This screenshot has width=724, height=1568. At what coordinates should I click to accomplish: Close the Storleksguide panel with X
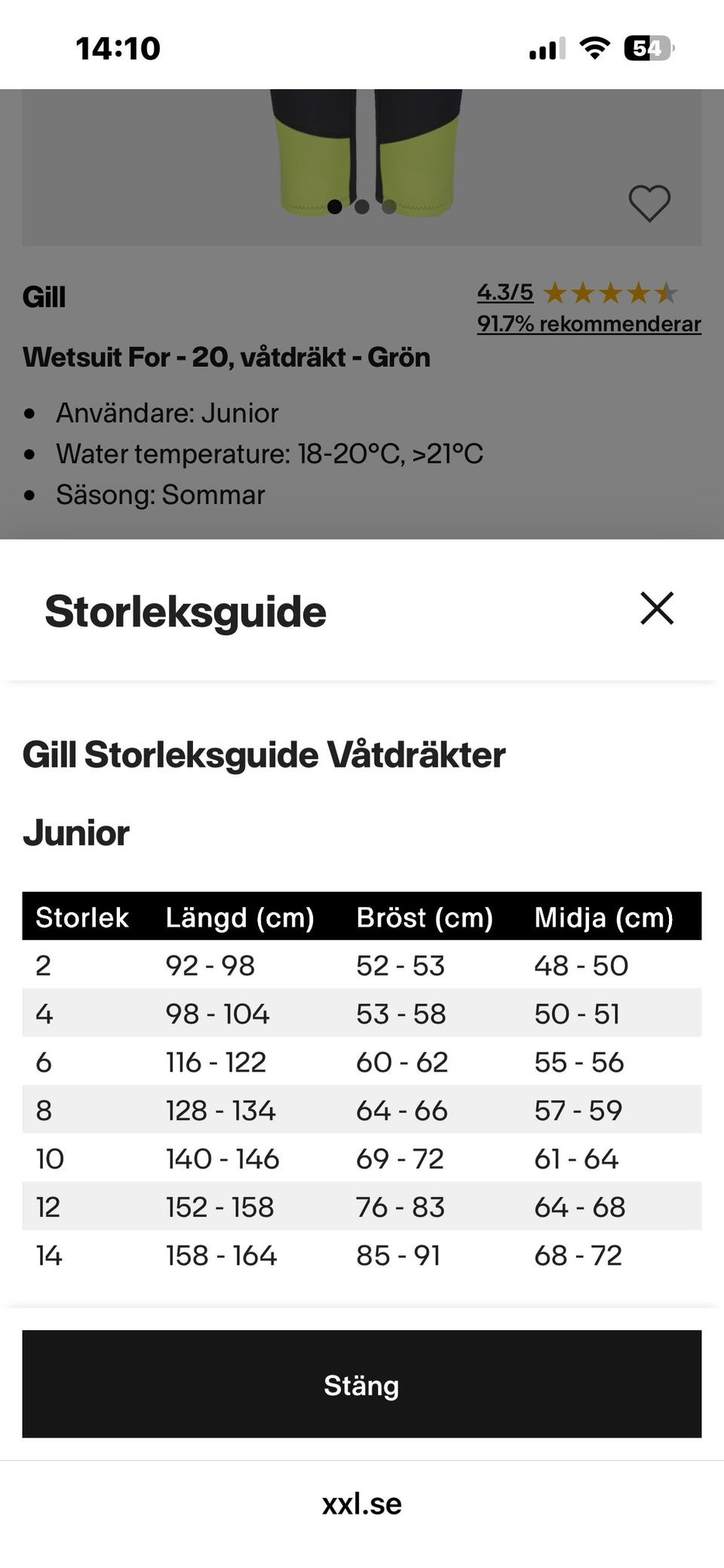(657, 608)
